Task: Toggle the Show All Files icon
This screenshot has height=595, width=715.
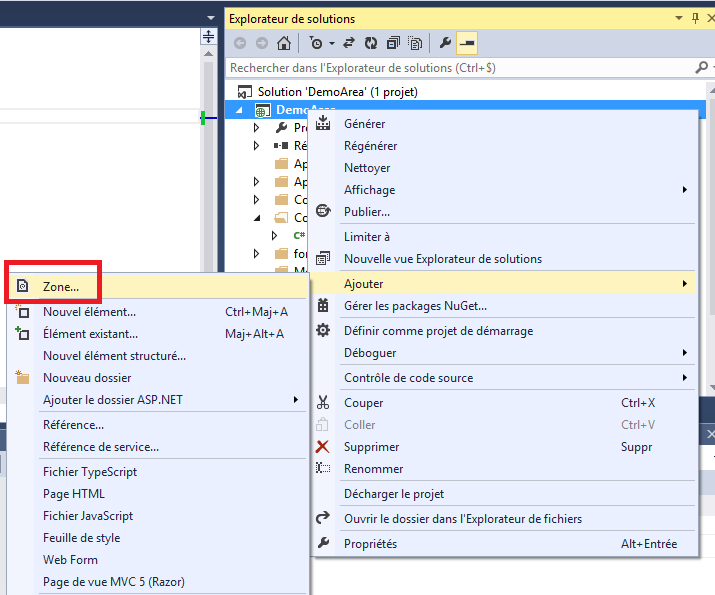Action: pos(415,43)
